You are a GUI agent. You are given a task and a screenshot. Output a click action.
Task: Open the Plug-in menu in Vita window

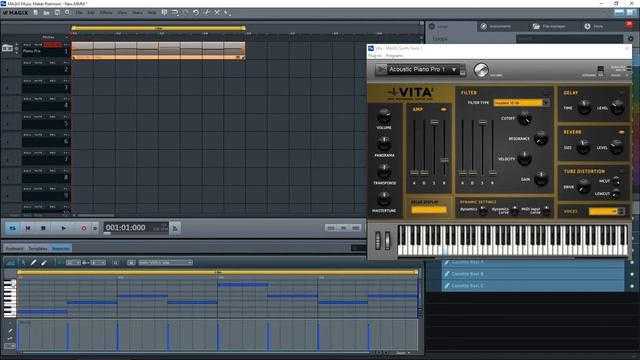click(x=375, y=56)
